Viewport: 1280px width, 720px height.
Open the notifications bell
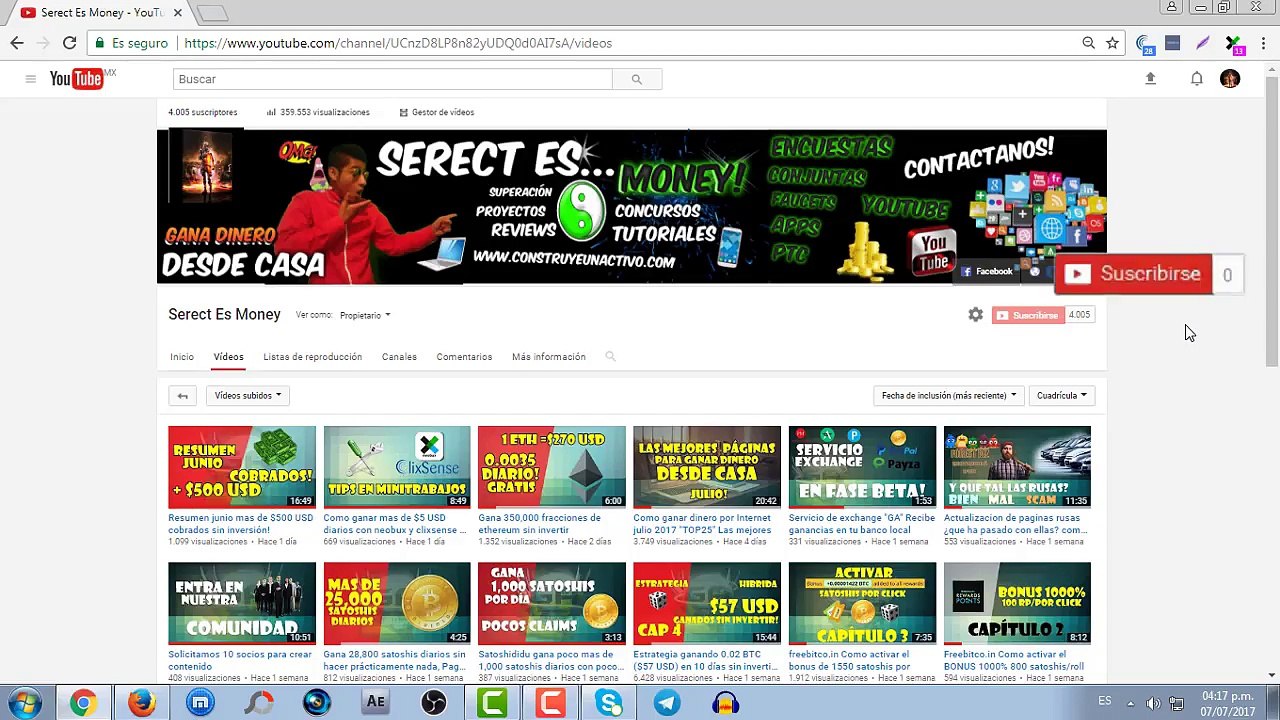(x=1197, y=79)
